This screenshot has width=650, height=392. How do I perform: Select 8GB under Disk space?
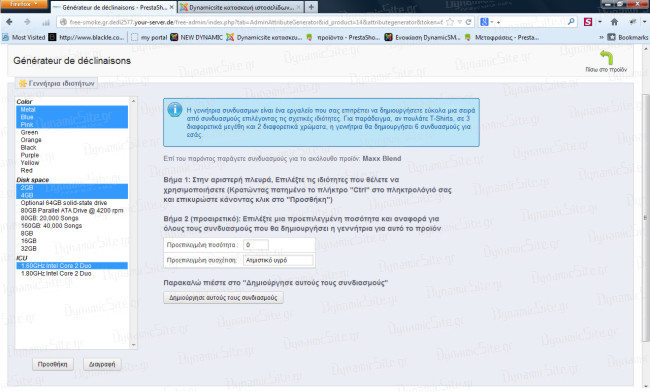pos(72,233)
